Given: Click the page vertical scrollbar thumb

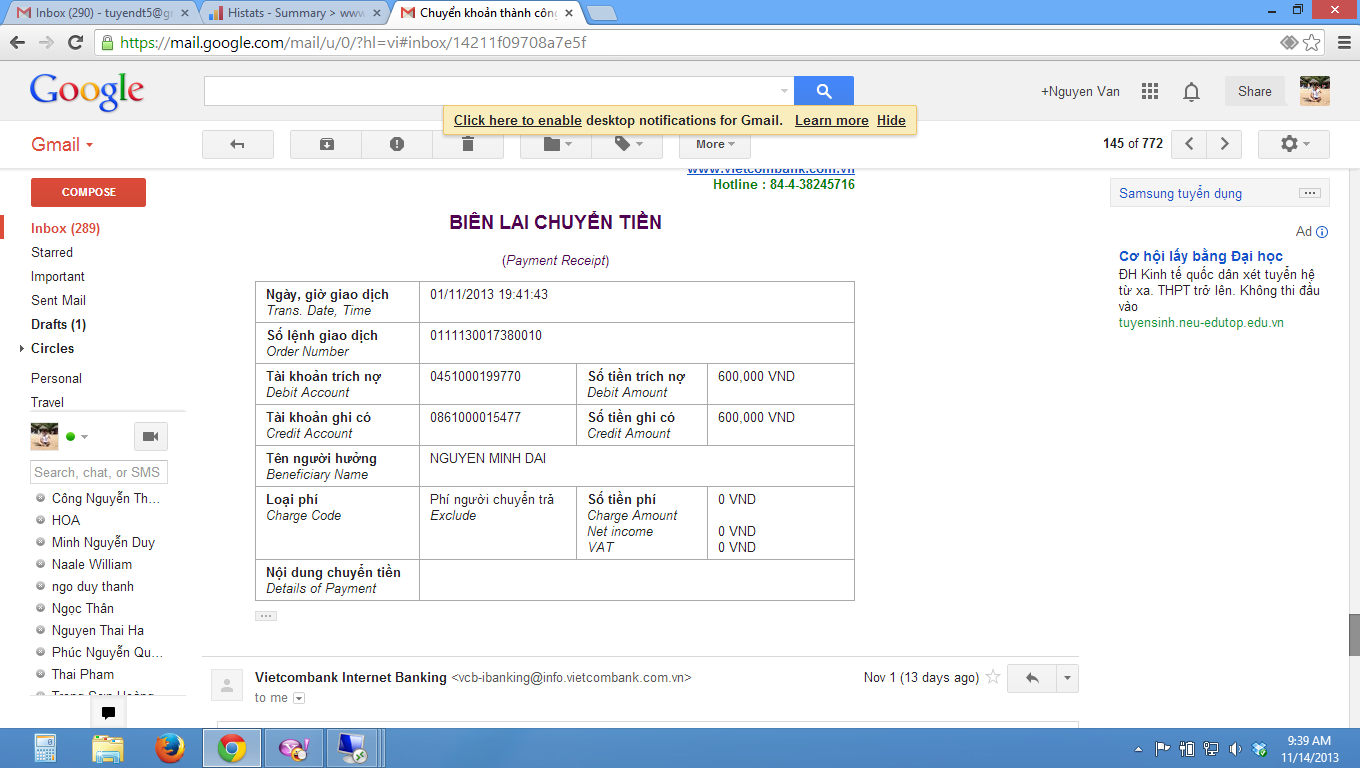Looking at the screenshot, I should click(1354, 634).
